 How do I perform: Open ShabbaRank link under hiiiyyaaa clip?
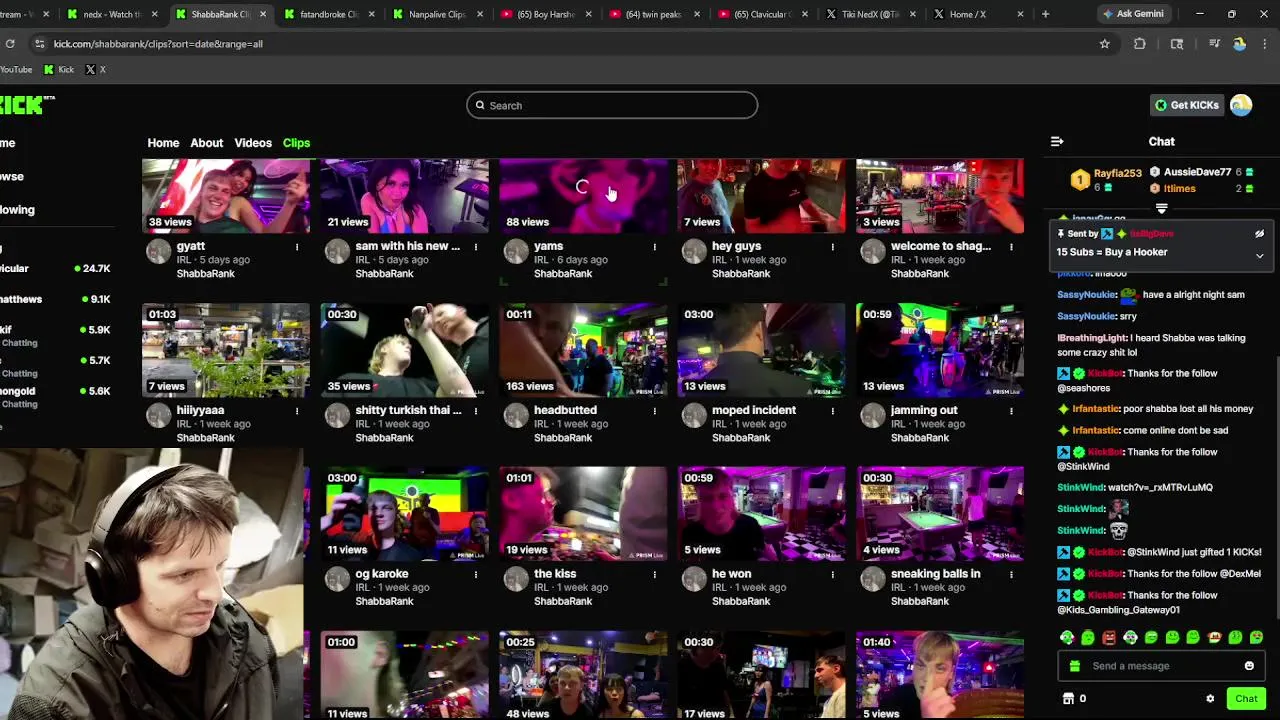pos(205,438)
